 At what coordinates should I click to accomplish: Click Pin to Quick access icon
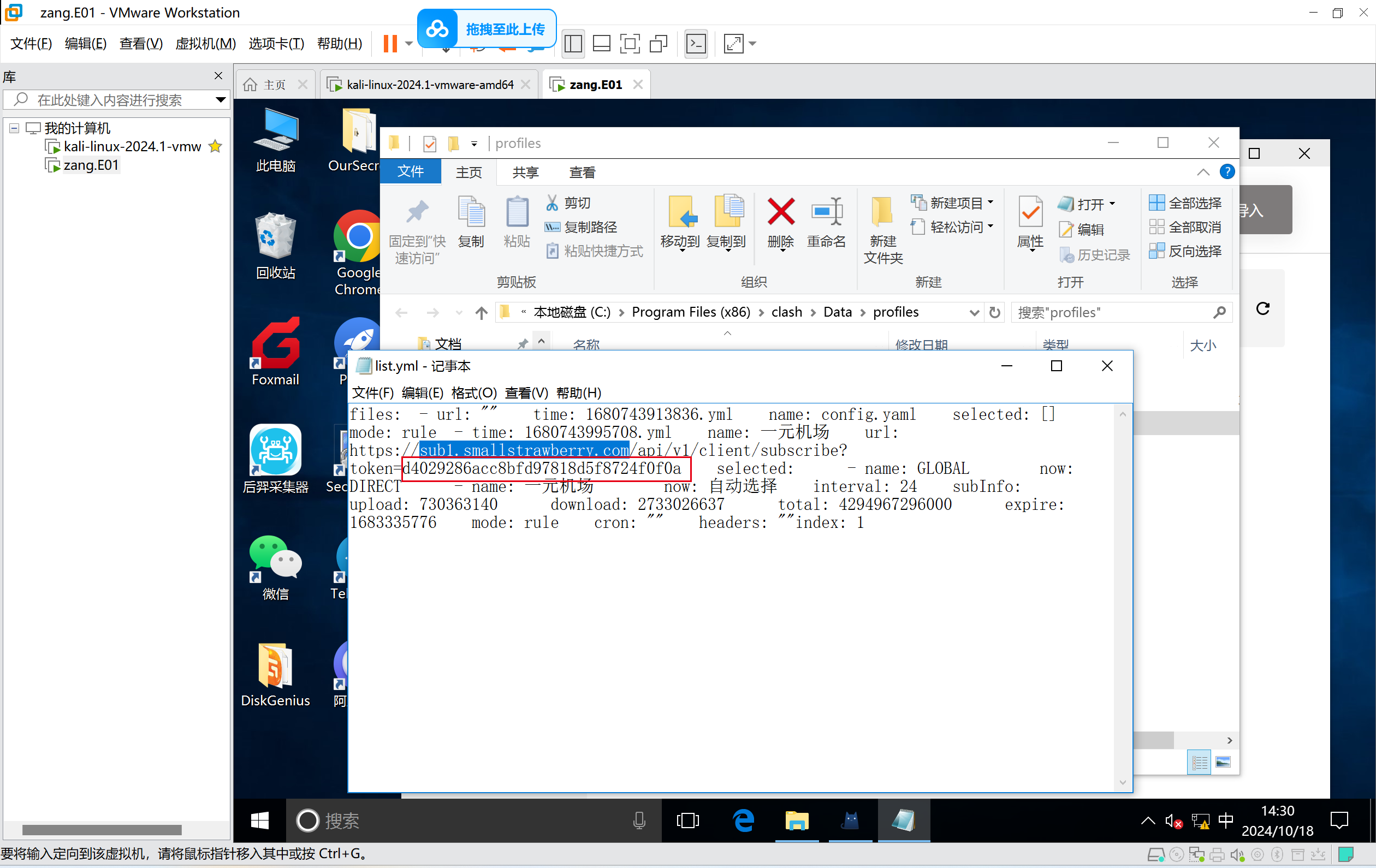pos(417,212)
